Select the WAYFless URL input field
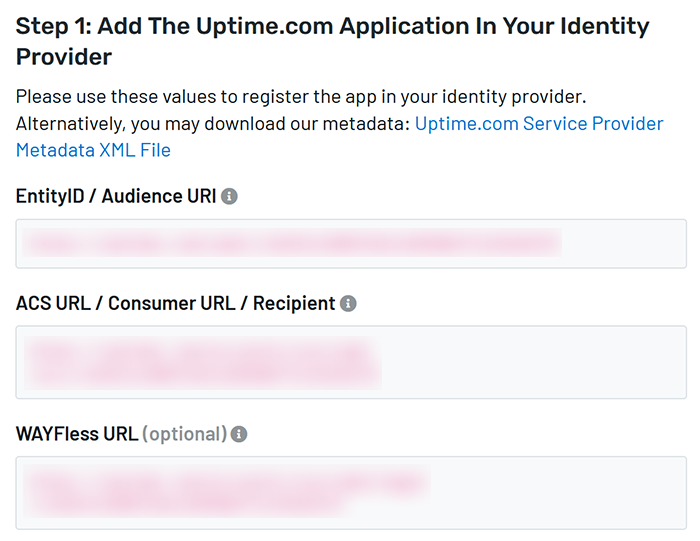This screenshot has width=700, height=541. pyautogui.click(x=351, y=493)
